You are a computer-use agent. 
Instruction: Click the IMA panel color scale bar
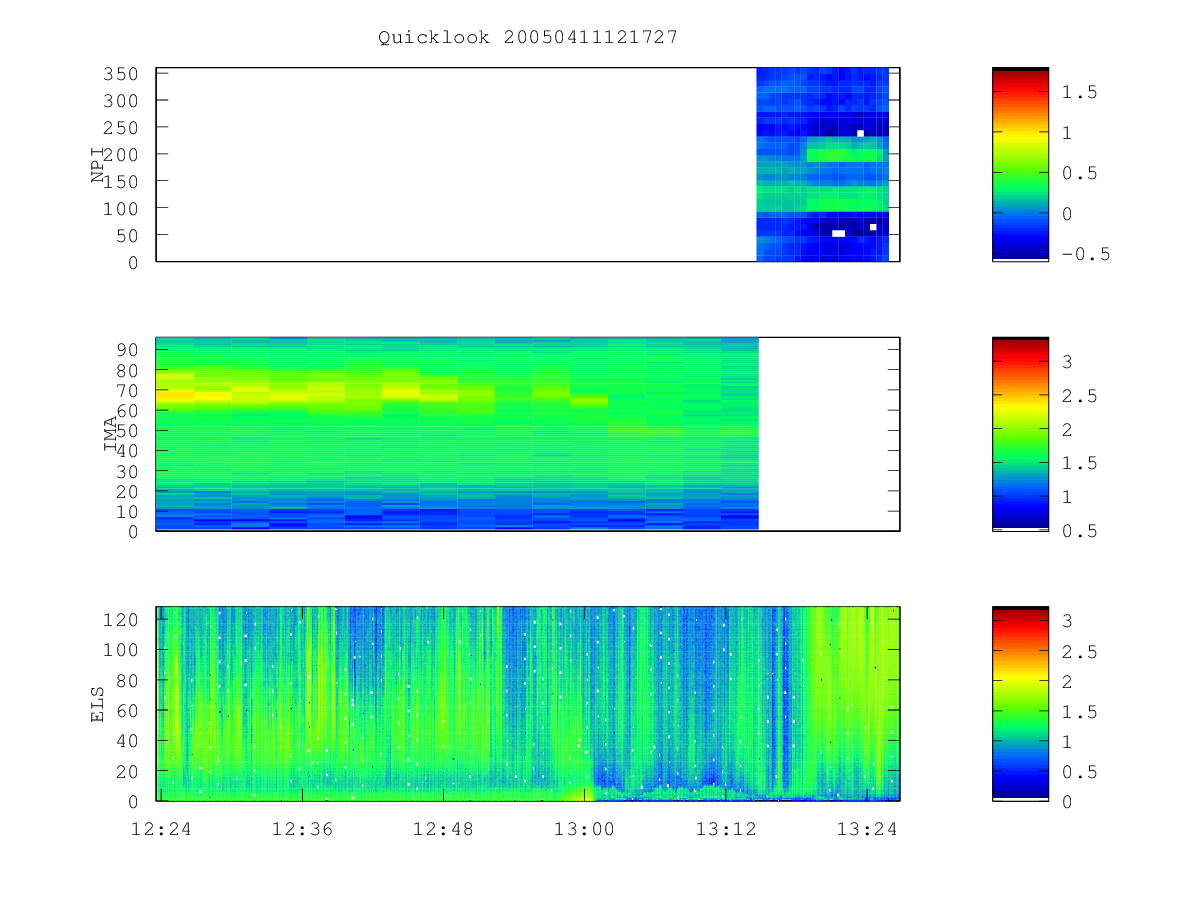point(1020,434)
